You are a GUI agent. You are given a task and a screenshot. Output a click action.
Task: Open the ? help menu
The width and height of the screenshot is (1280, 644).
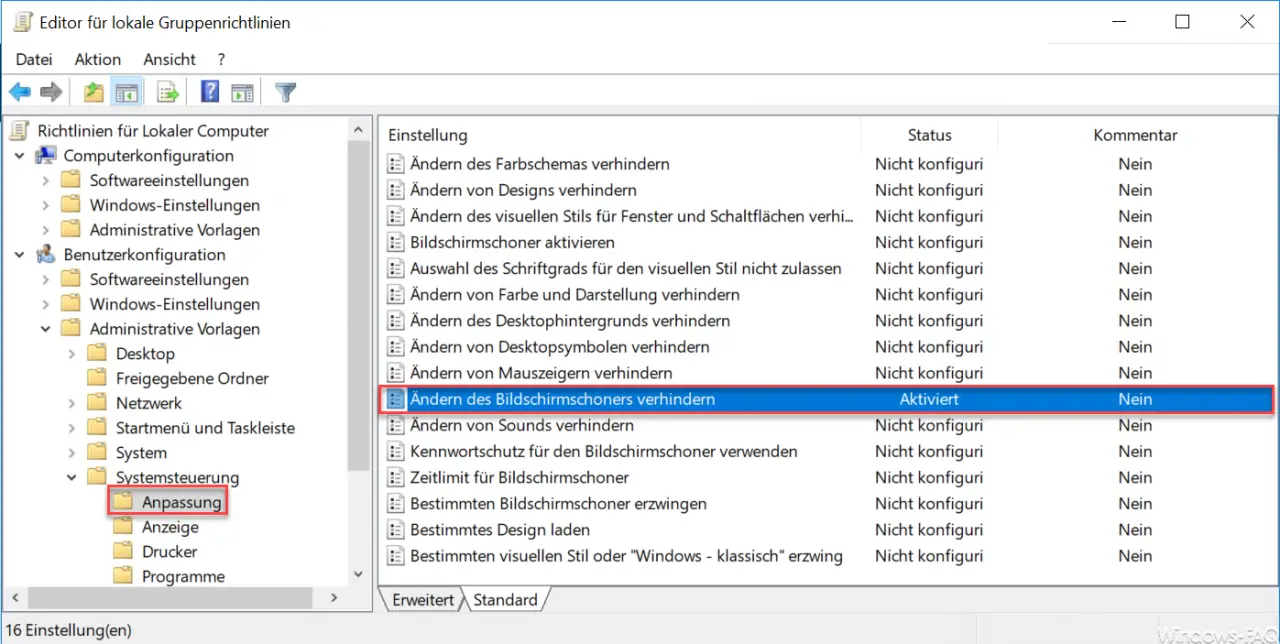coord(221,59)
